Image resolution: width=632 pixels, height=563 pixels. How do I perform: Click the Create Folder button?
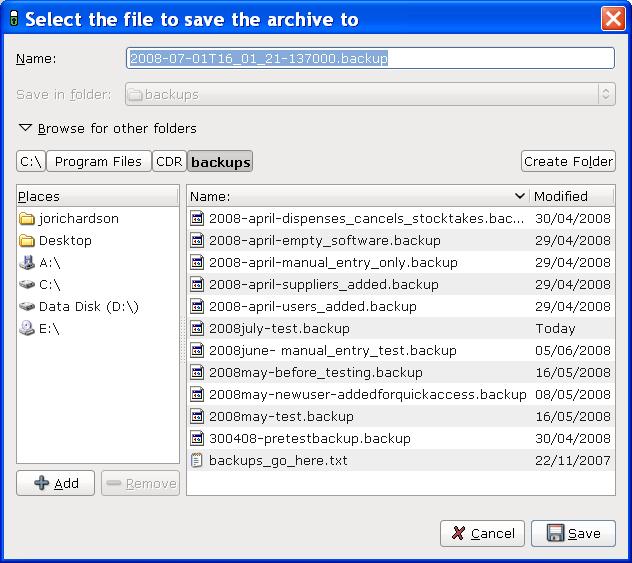pos(568,161)
